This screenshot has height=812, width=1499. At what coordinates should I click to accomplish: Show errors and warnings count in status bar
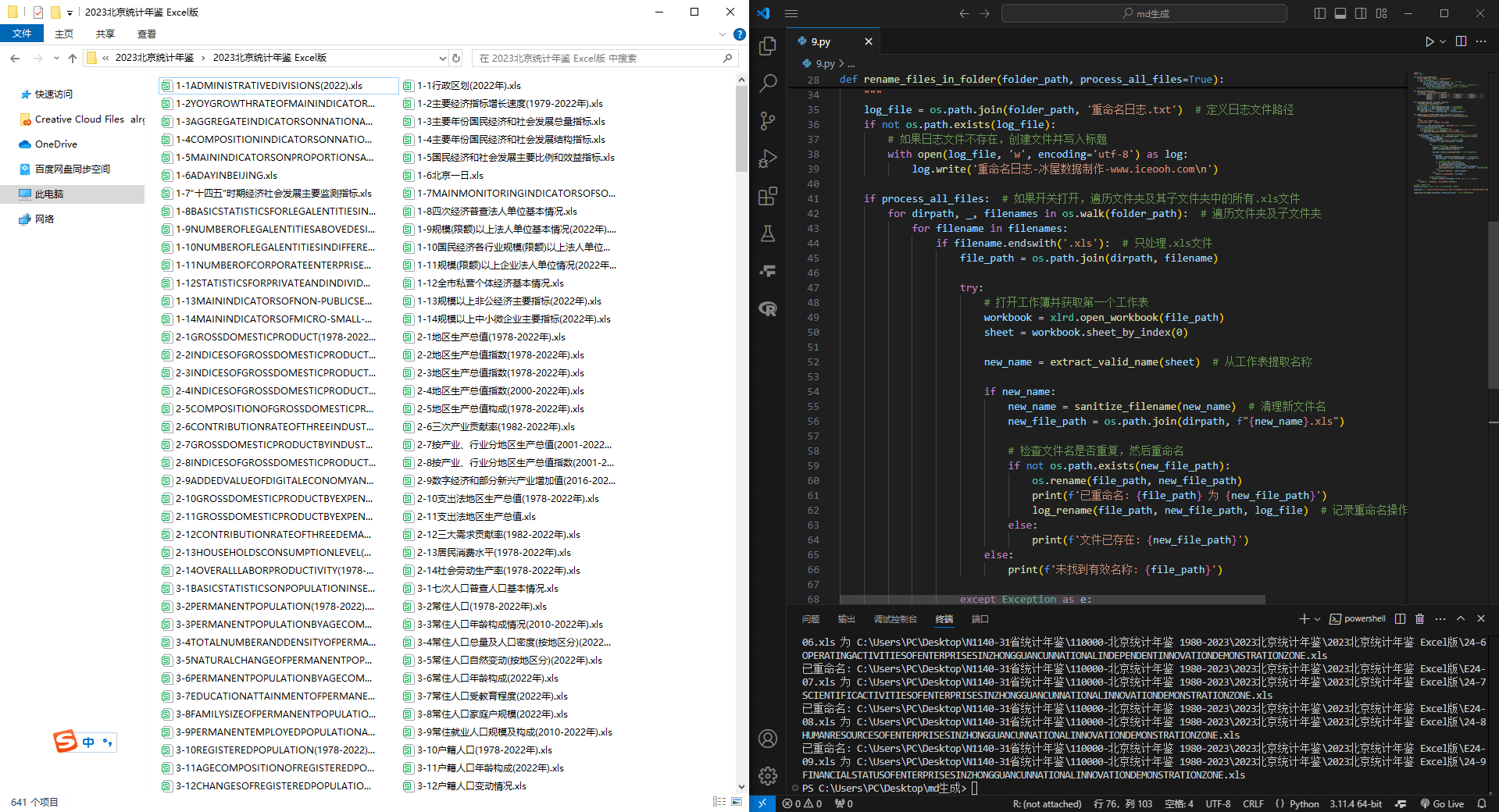pos(802,803)
